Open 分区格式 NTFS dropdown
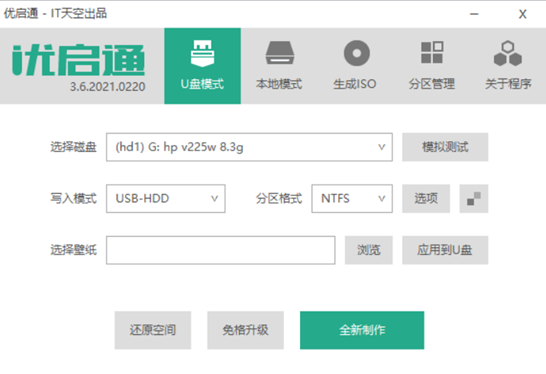 352,198
